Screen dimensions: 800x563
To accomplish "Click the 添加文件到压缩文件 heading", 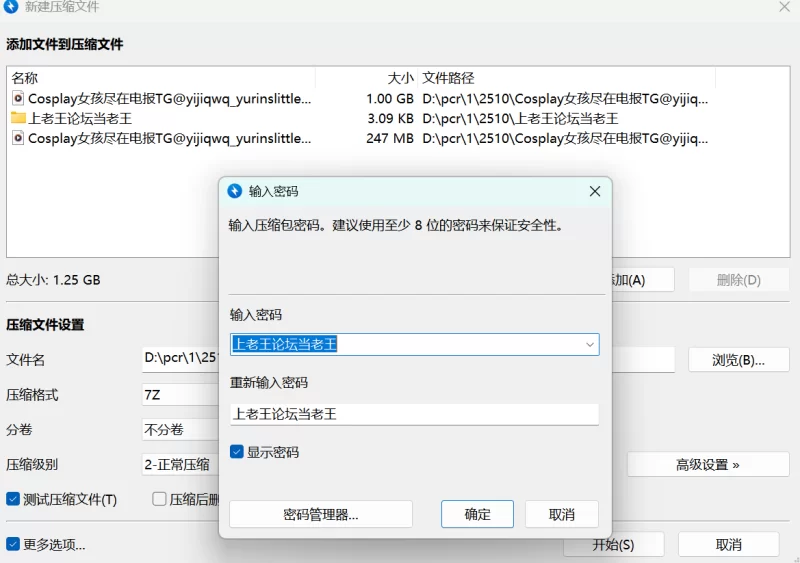I will [64, 44].
